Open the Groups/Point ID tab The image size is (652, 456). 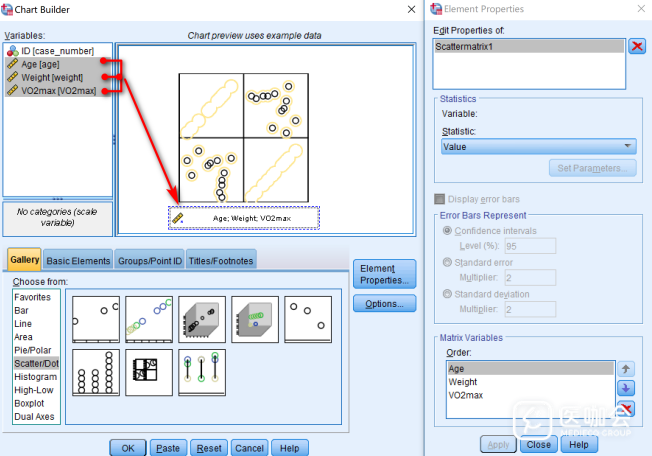tap(150, 261)
